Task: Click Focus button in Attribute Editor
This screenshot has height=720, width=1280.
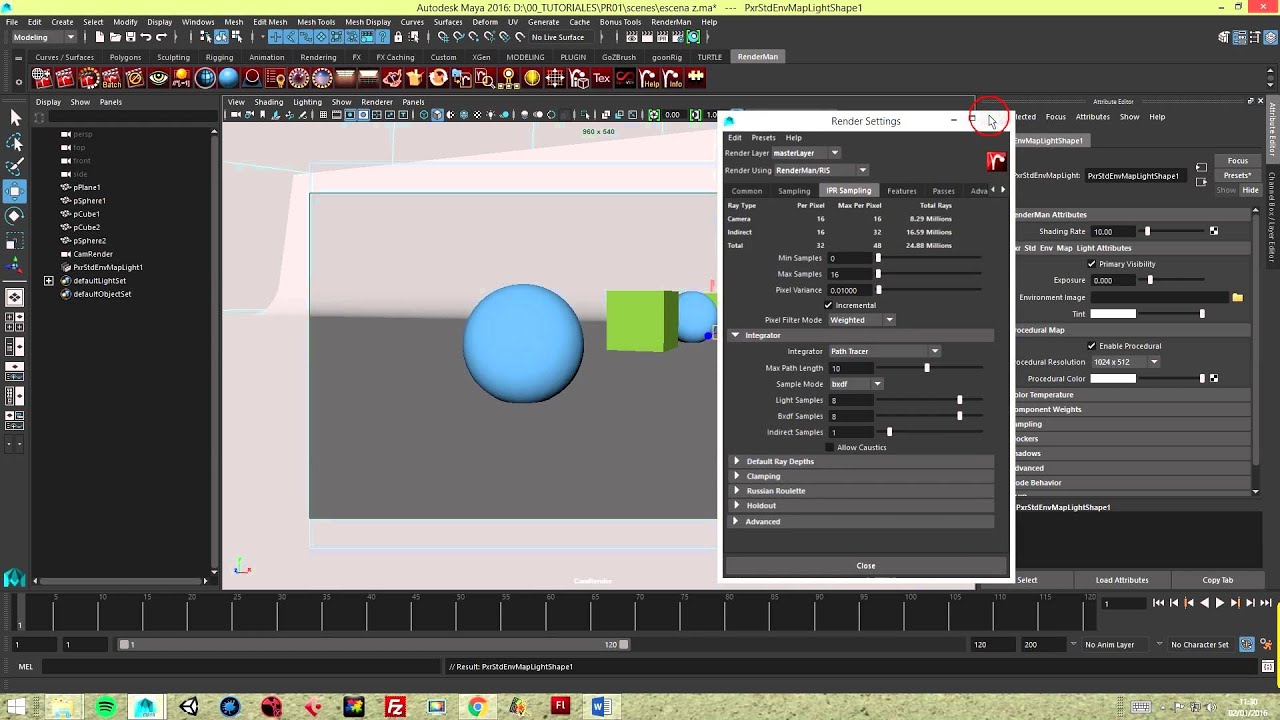Action: [x=1238, y=161]
